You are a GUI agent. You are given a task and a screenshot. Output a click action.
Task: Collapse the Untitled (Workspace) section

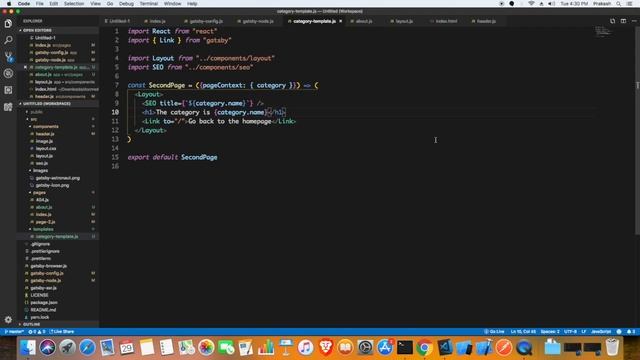(58, 104)
